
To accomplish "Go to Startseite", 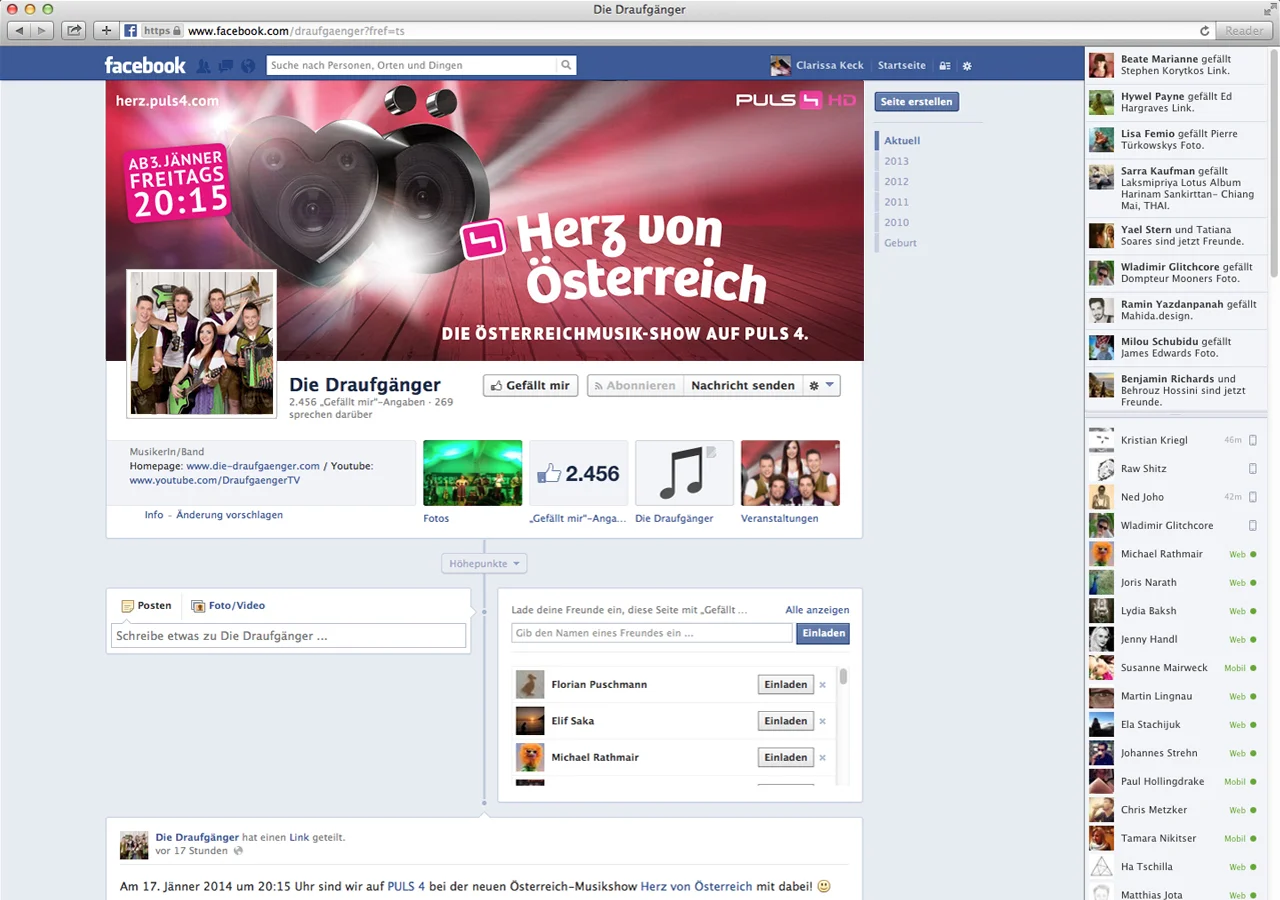I will (x=902, y=65).
